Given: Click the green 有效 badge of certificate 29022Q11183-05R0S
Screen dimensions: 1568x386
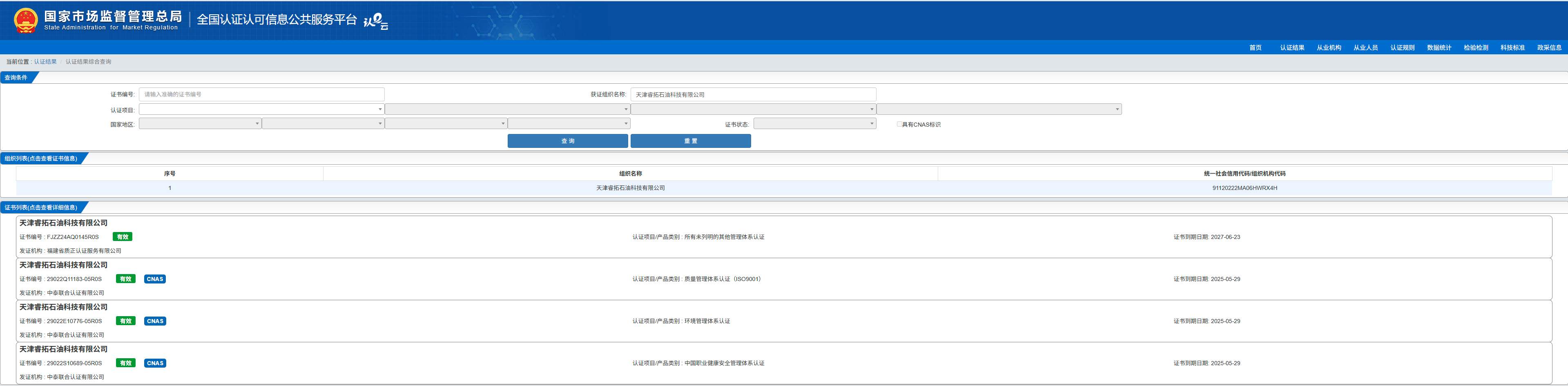Looking at the screenshot, I should [125, 279].
